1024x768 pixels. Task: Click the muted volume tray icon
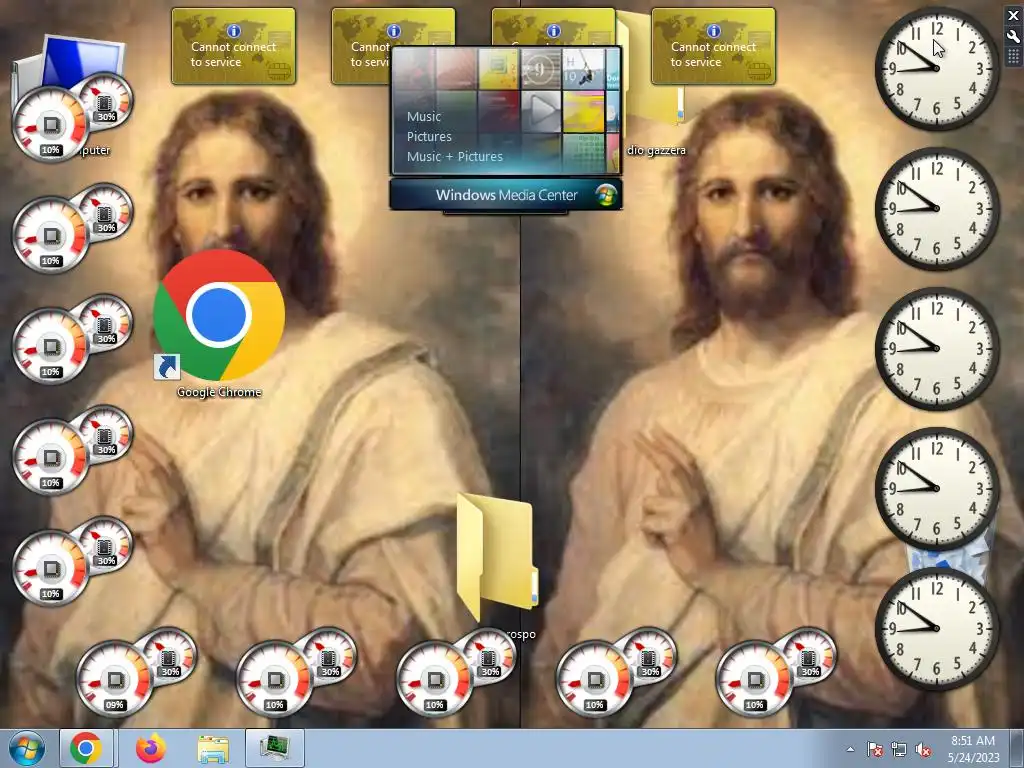tap(923, 750)
